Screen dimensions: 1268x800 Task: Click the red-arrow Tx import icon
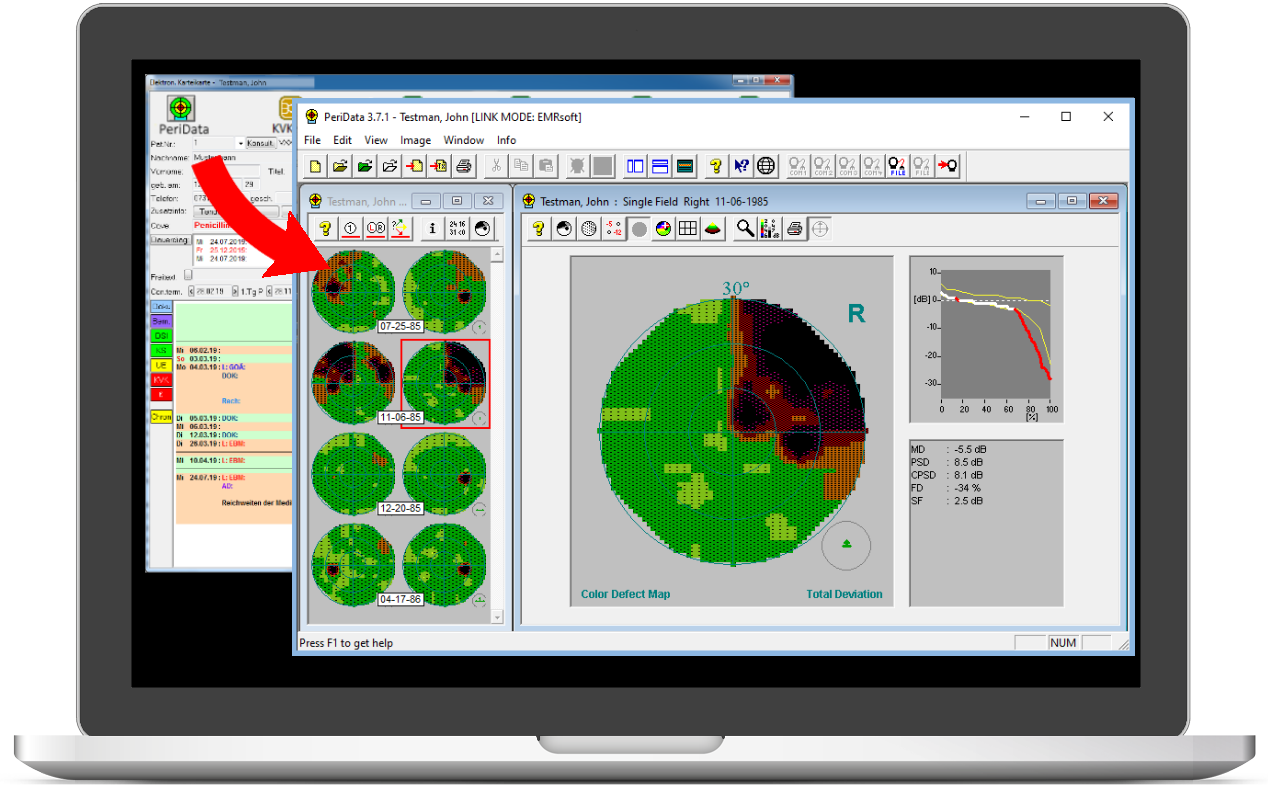click(438, 166)
